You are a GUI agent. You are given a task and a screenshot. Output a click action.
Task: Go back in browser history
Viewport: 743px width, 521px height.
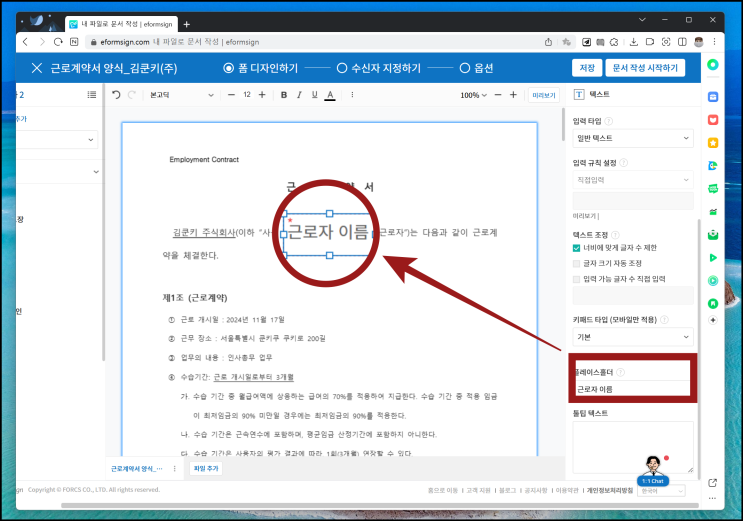(x=25, y=42)
